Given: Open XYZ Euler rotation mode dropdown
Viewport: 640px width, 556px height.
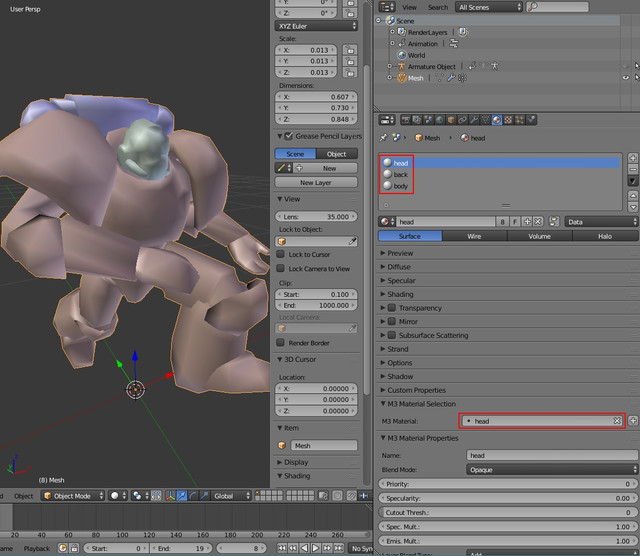Looking at the screenshot, I should (316, 26).
